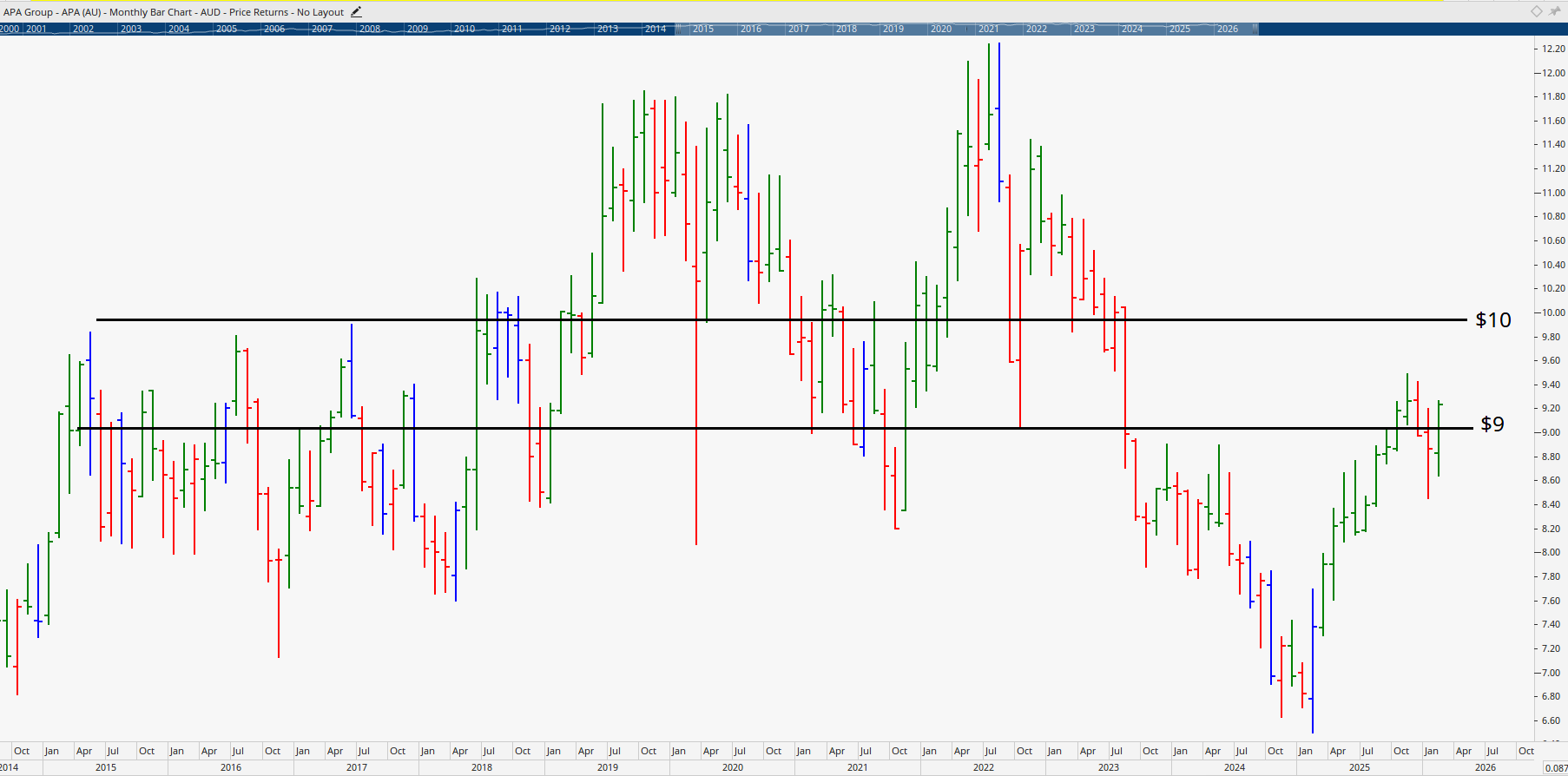Click 2005 in the top timeline navigator
This screenshot has height=776, width=1568.
coord(227,29)
